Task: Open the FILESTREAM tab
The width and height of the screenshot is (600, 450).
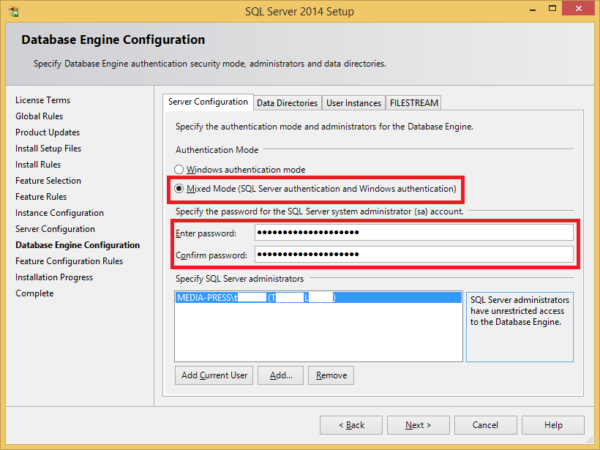Action: tap(414, 103)
